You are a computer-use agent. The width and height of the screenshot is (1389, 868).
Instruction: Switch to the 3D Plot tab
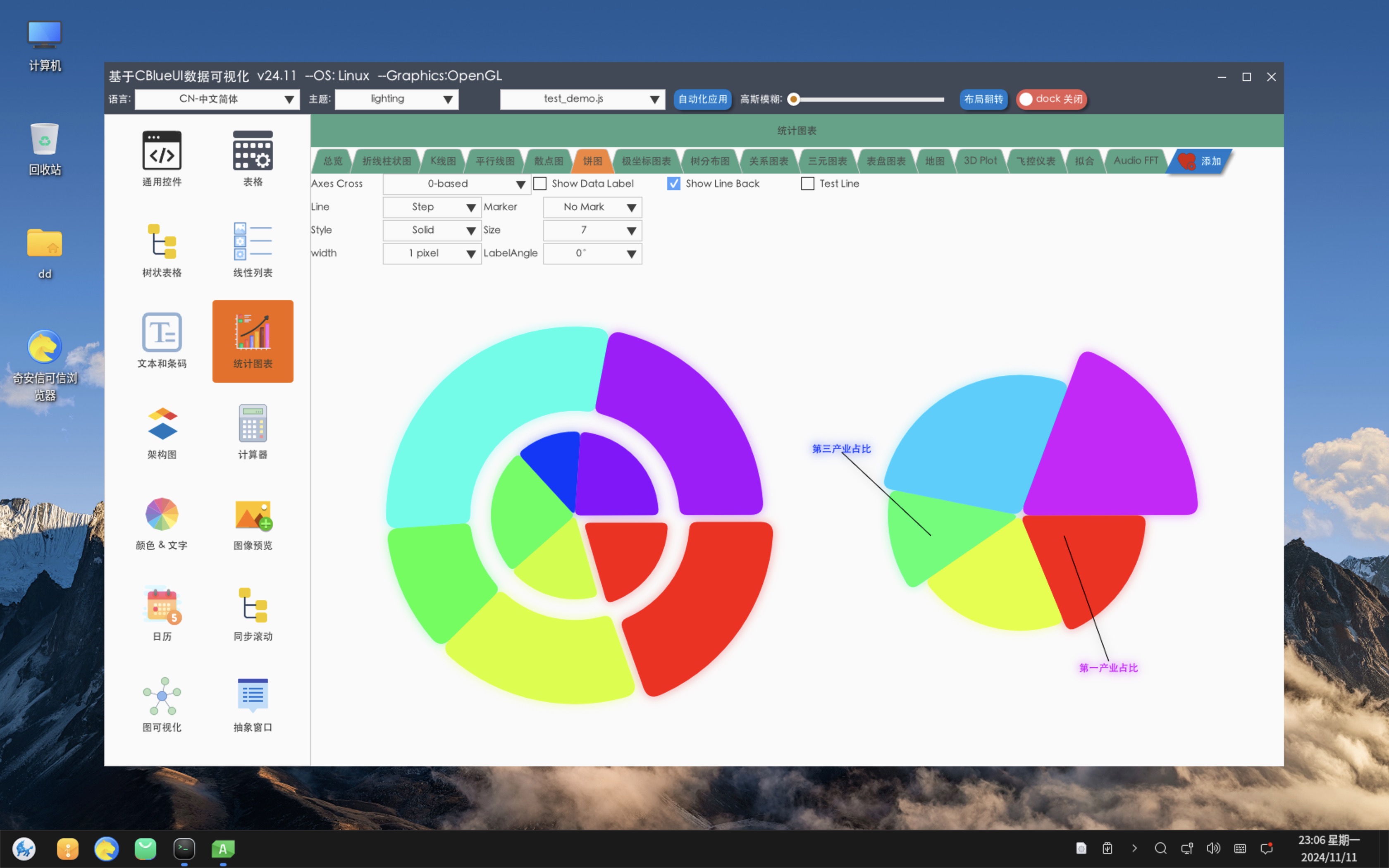click(980, 161)
